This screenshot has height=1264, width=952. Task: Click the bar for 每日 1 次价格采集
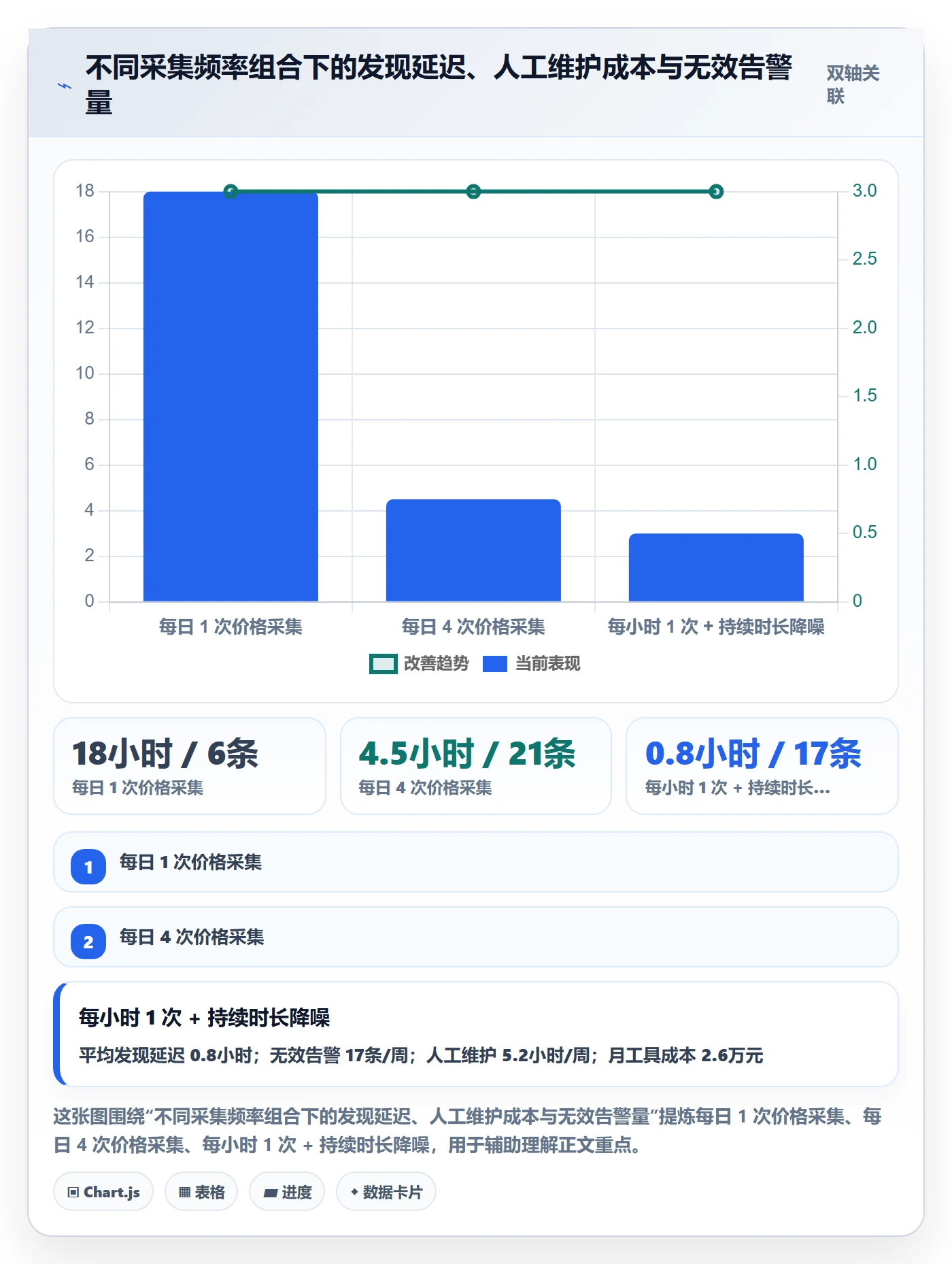(x=231, y=397)
